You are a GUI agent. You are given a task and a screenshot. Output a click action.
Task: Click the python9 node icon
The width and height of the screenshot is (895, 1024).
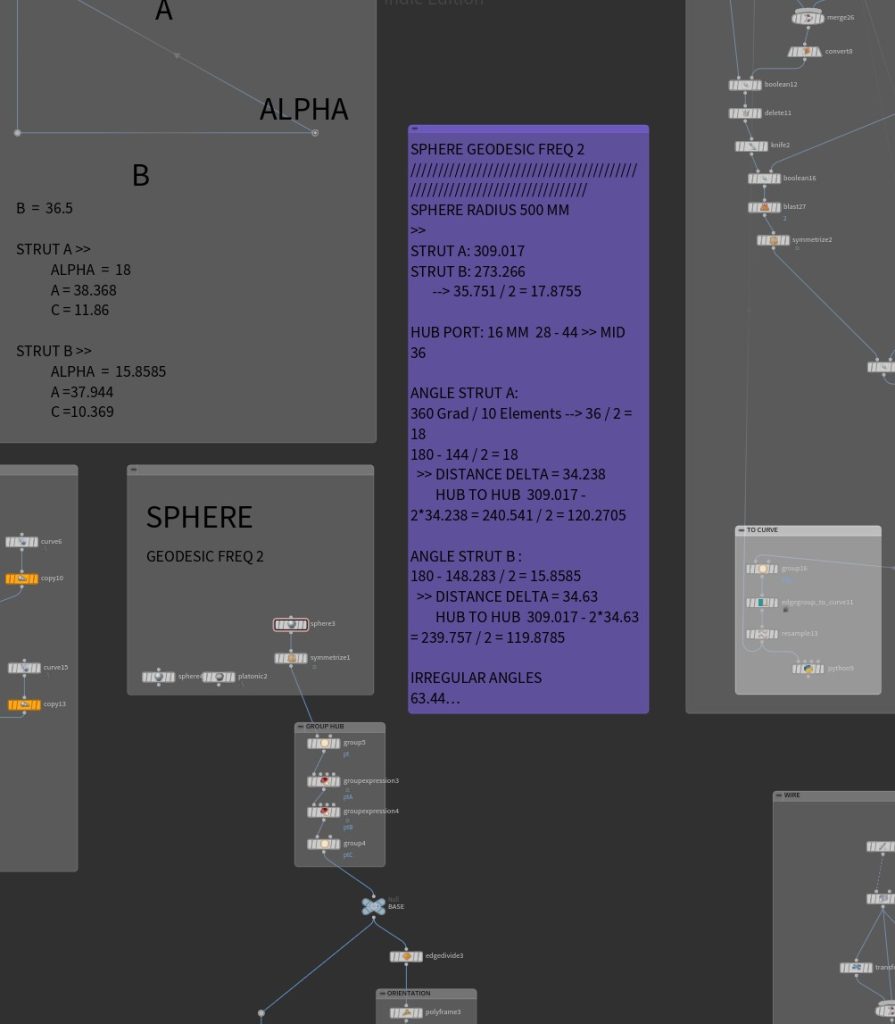(808, 668)
